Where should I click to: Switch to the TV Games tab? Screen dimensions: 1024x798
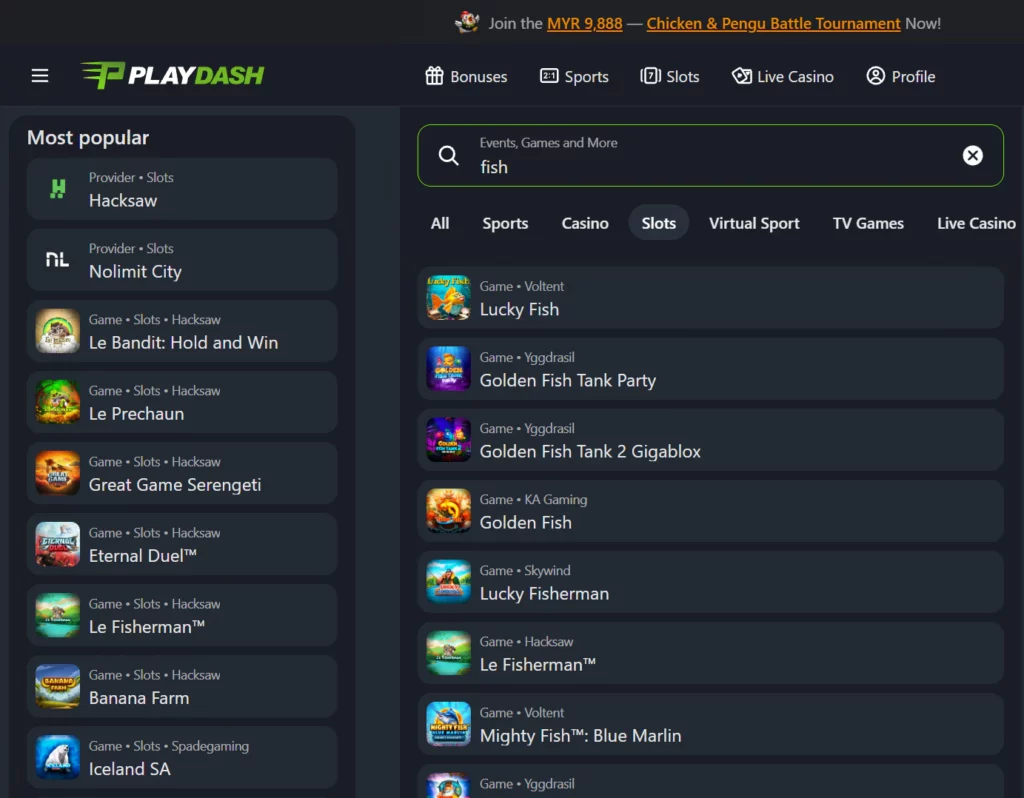[x=868, y=223]
